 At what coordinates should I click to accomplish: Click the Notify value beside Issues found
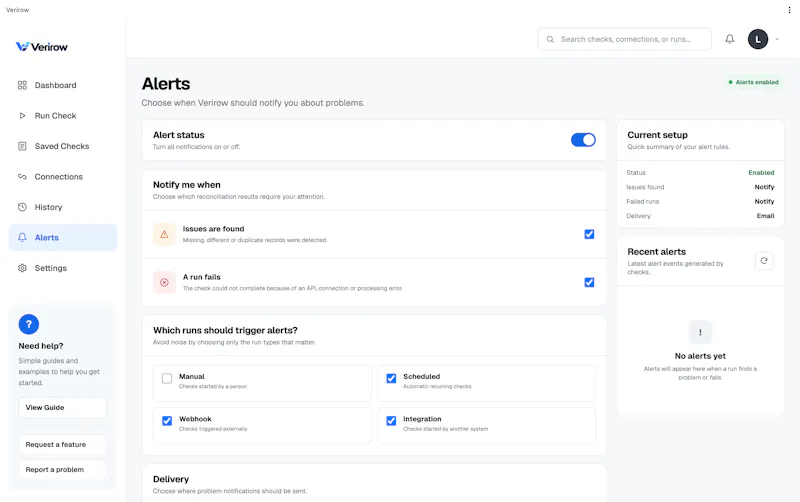pos(764,187)
